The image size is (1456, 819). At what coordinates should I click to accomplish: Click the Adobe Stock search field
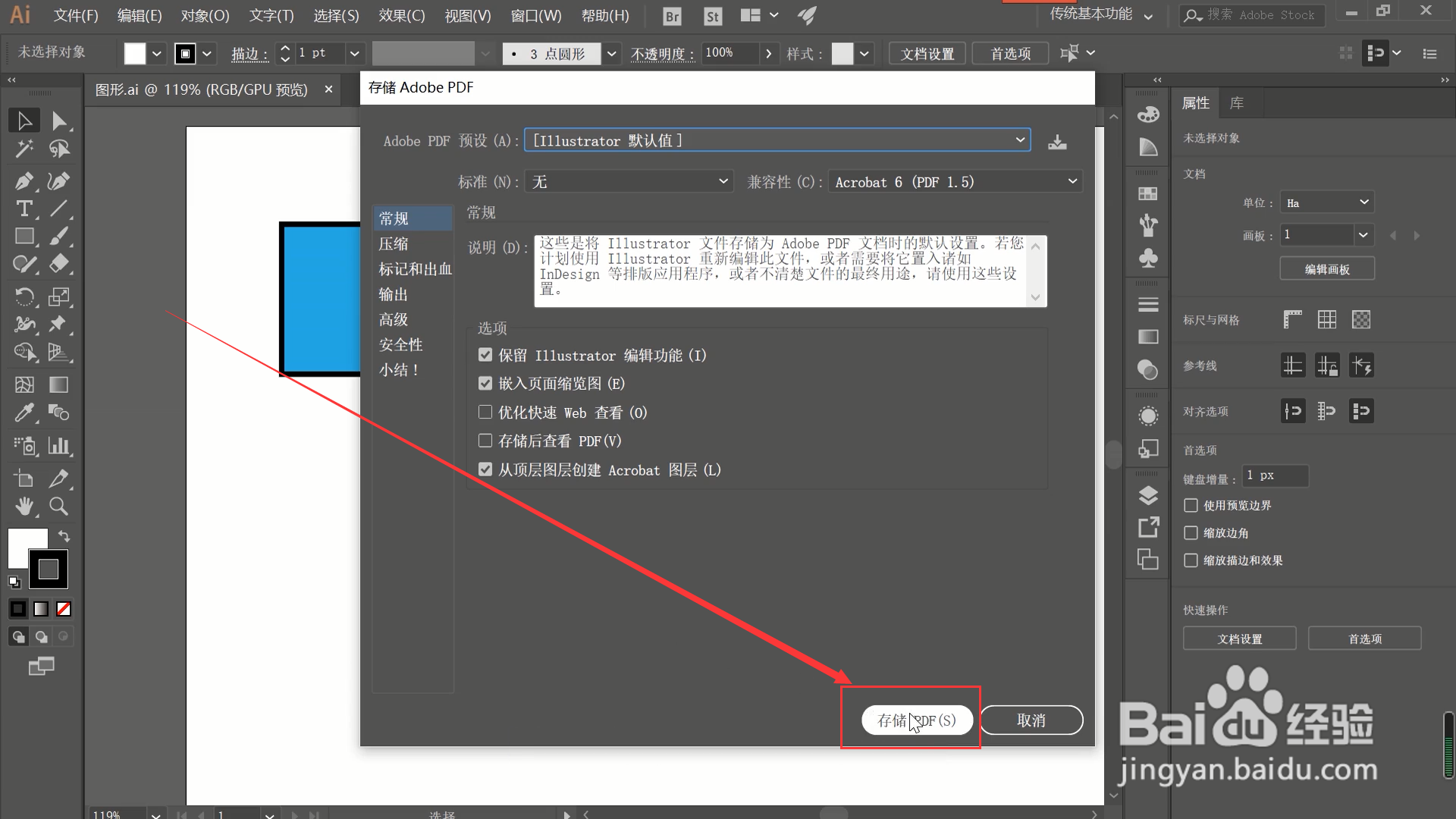(1252, 15)
